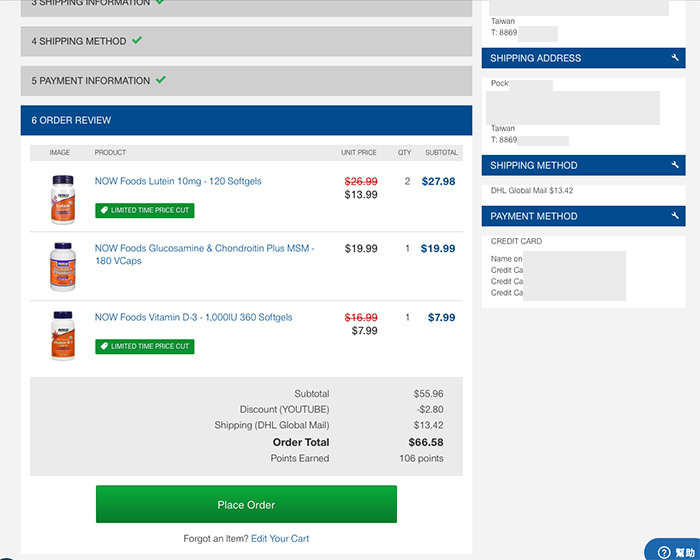Click wrench icon beside Shipping Address
The image size is (700, 560).
point(675,58)
